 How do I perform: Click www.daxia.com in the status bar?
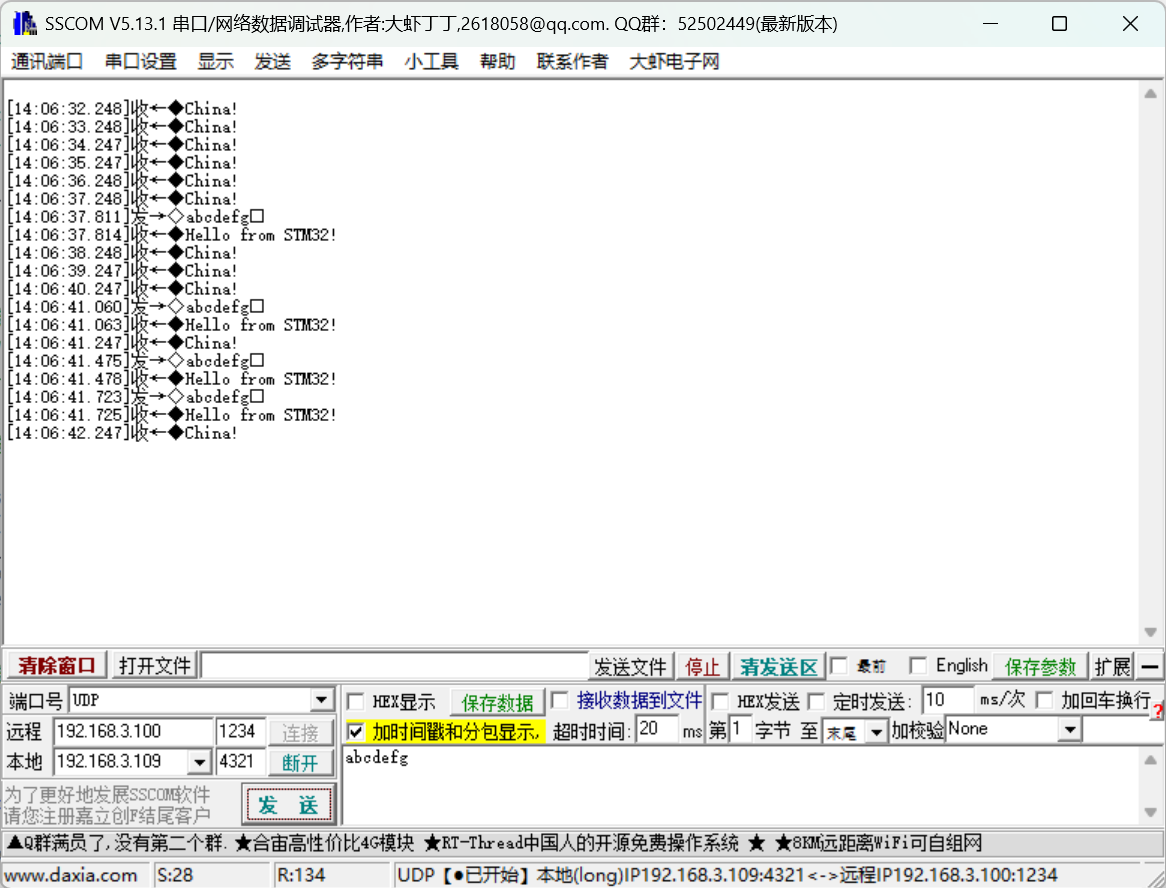pyautogui.click(x=71, y=875)
